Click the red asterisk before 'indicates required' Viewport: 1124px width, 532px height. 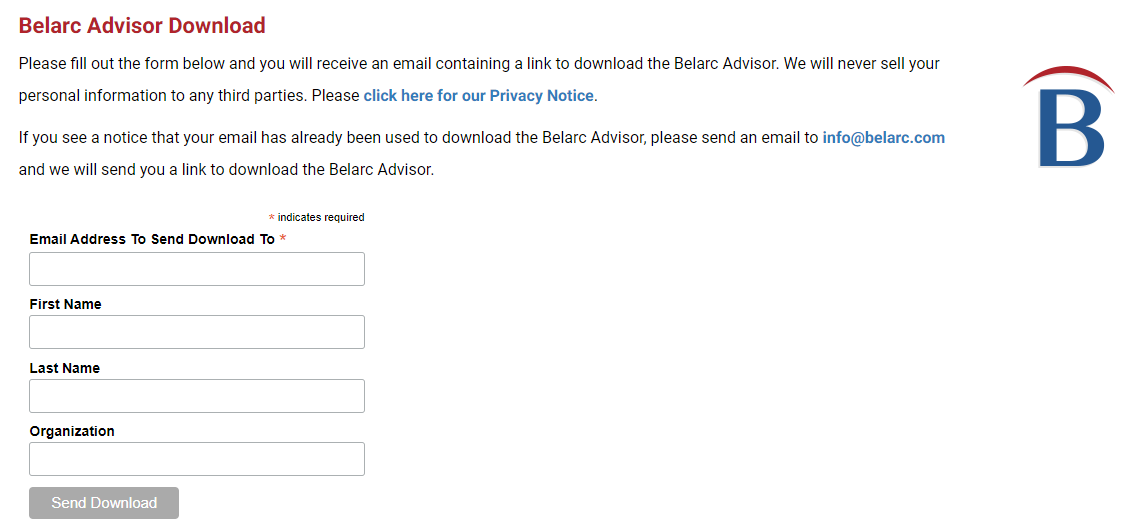[272, 217]
